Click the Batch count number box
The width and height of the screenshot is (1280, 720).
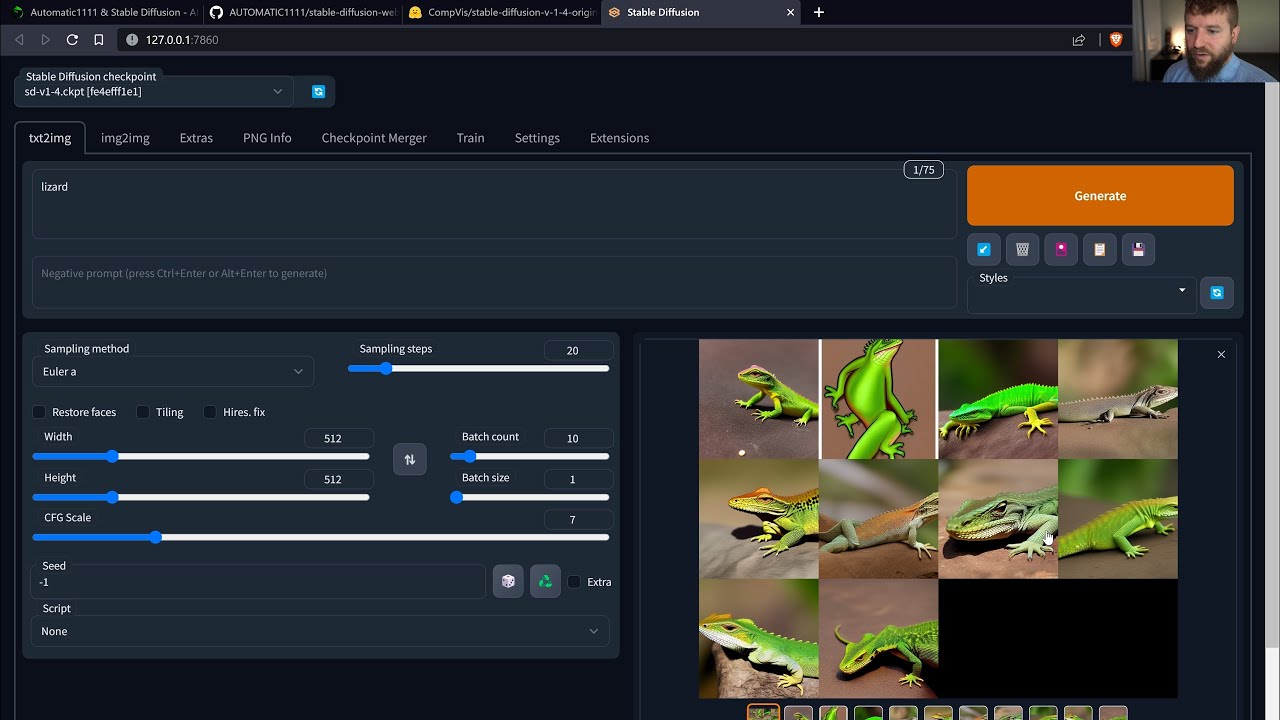click(x=576, y=439)
